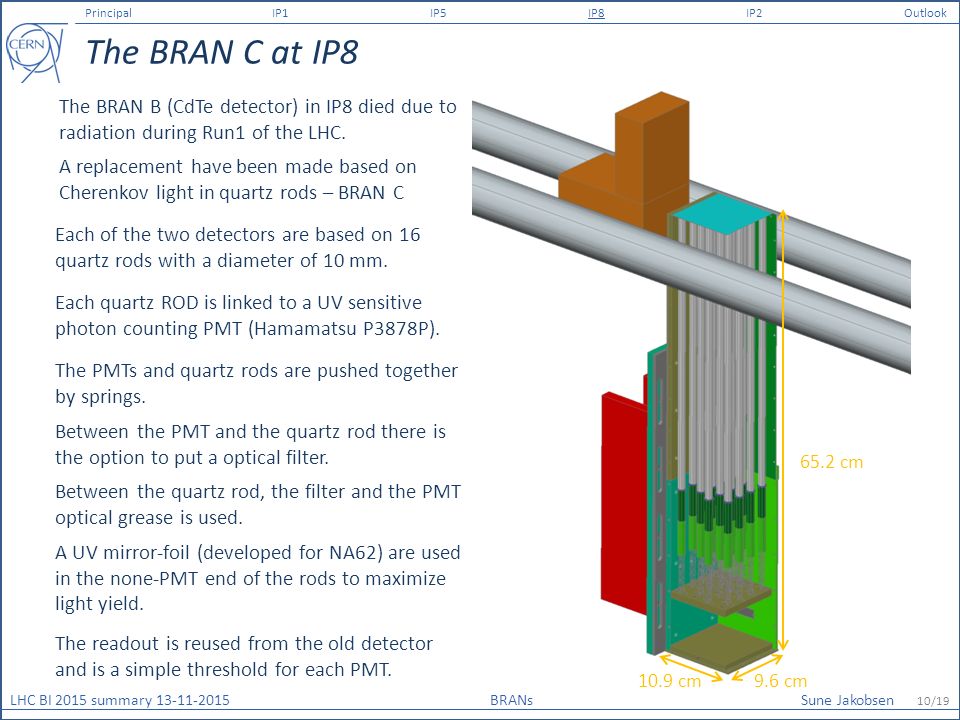Click the cyan top cap of the detector

724,216
